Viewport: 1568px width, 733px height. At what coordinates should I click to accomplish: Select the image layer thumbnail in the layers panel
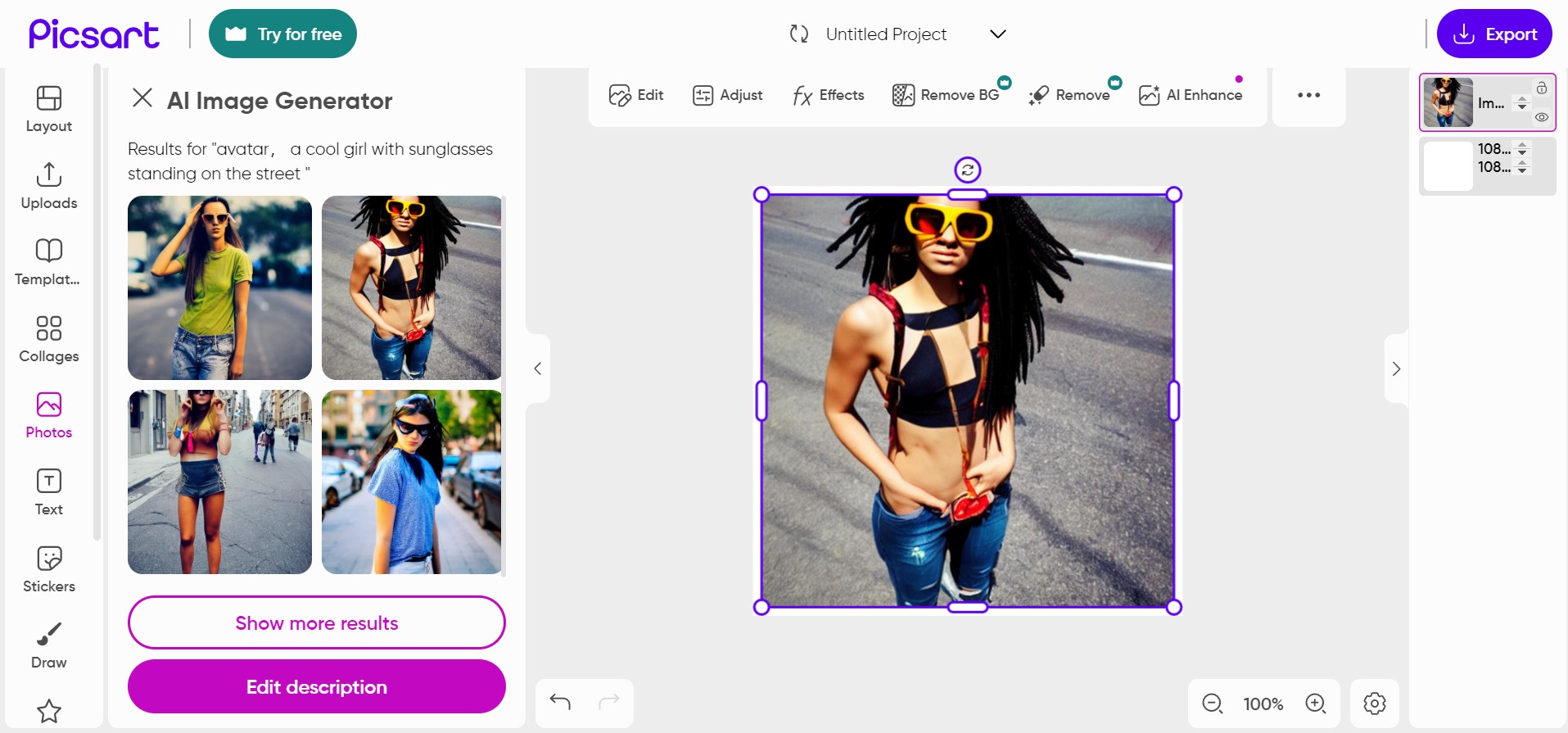pos(1448,102)
